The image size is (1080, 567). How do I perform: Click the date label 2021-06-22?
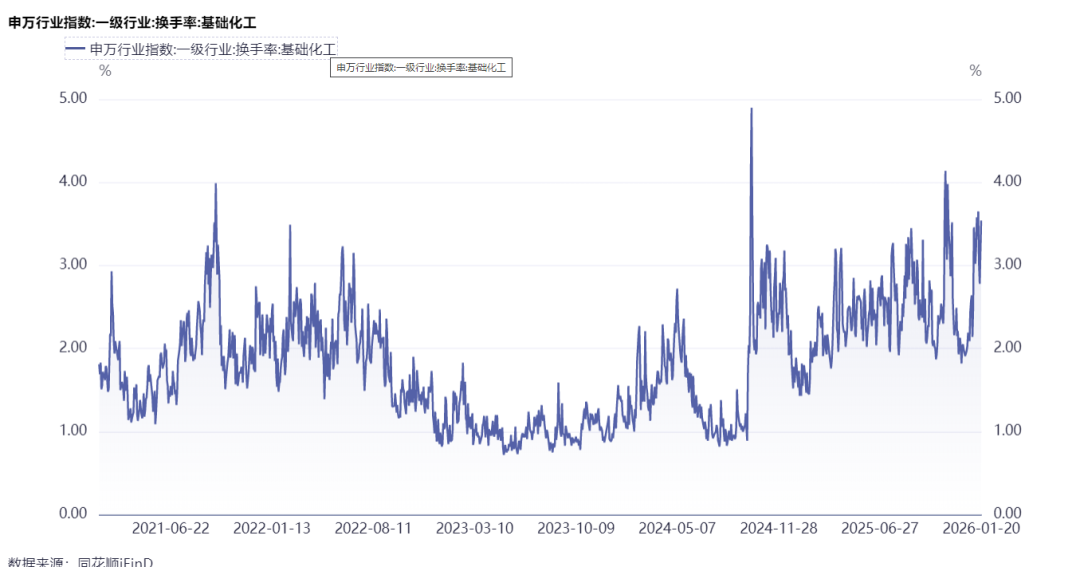coord(170,528)
